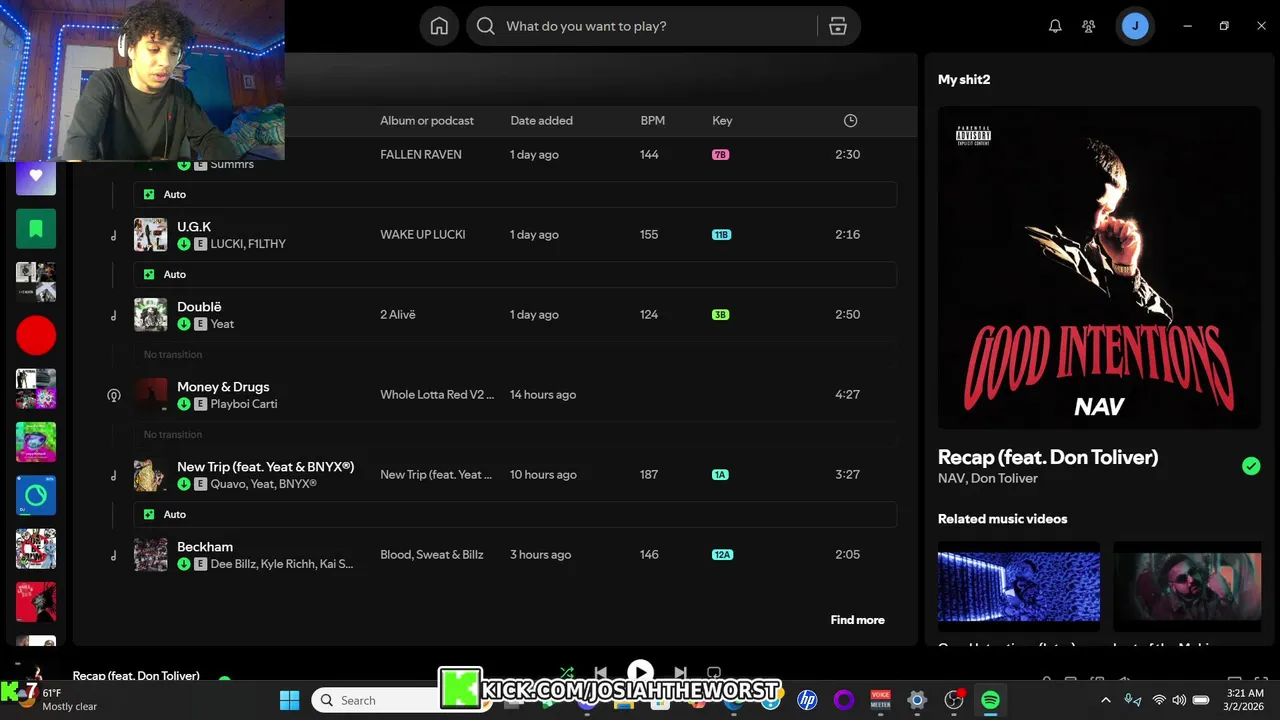Select the New Trip (feat. Yeat & BNYX®) title
This screenshot has height=720, width=1280.
[265, 467]
